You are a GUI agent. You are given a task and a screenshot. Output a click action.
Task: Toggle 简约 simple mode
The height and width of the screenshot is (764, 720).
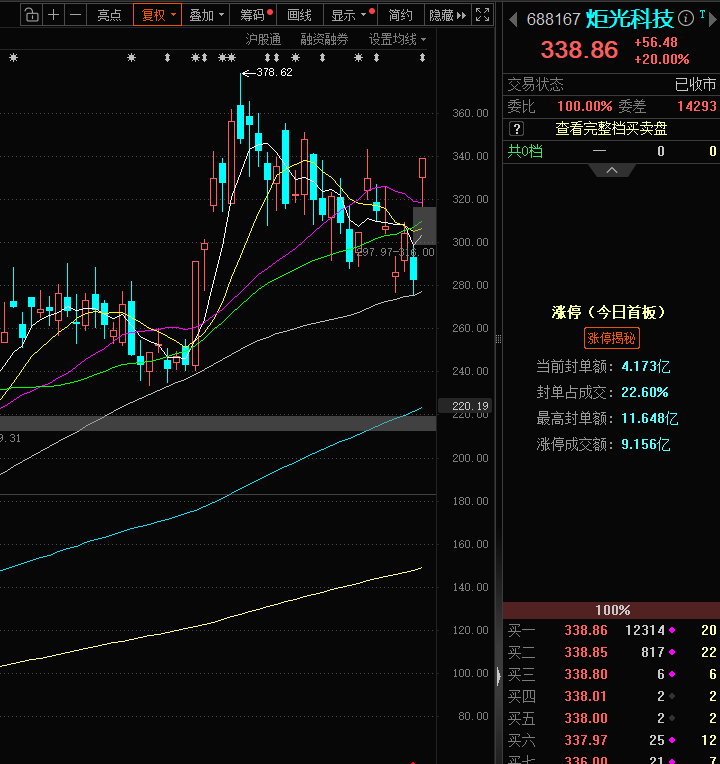400,15
